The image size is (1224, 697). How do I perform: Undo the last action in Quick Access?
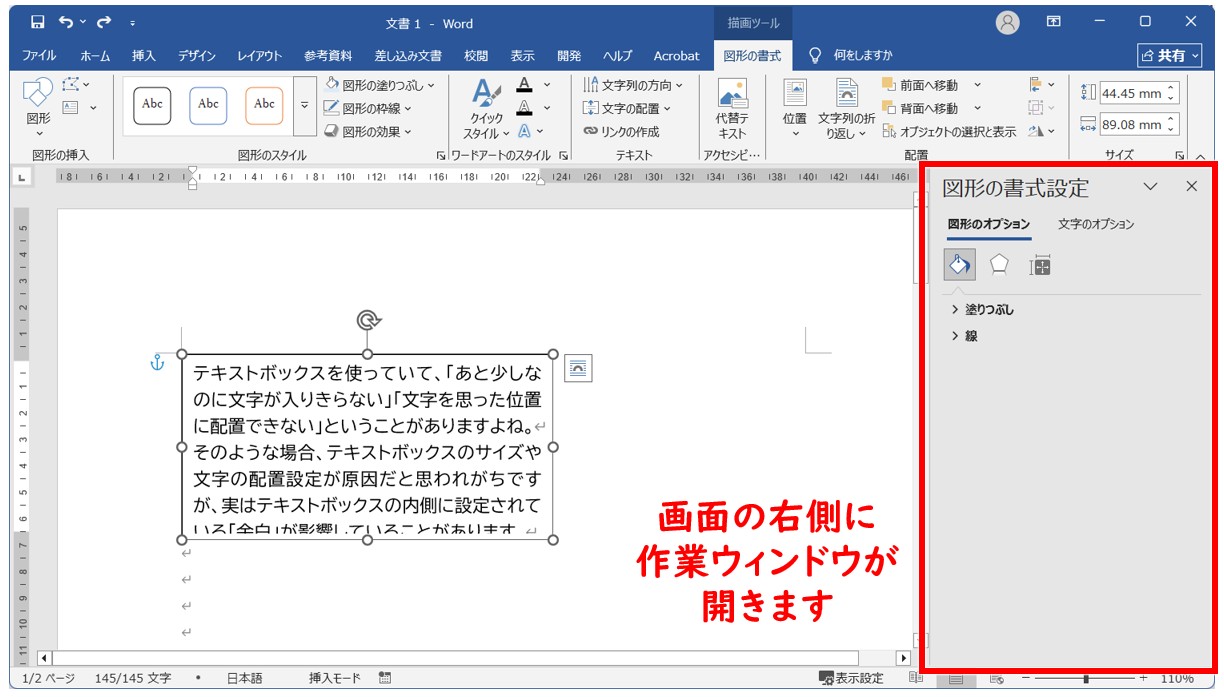67,22
